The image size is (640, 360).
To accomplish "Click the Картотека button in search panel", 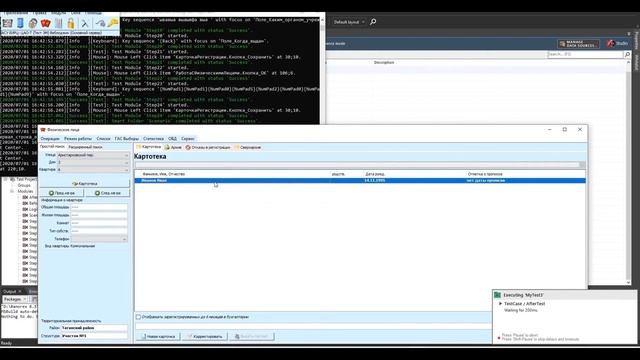I will coord(85,184).
